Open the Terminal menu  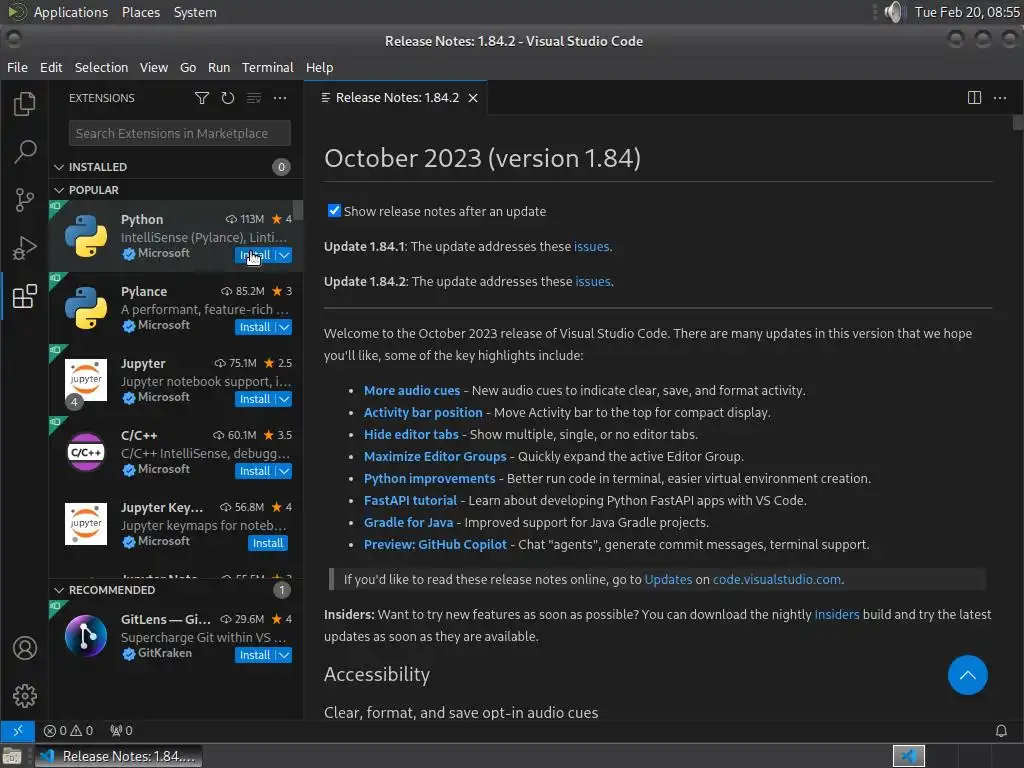click(x=268, y=67)
